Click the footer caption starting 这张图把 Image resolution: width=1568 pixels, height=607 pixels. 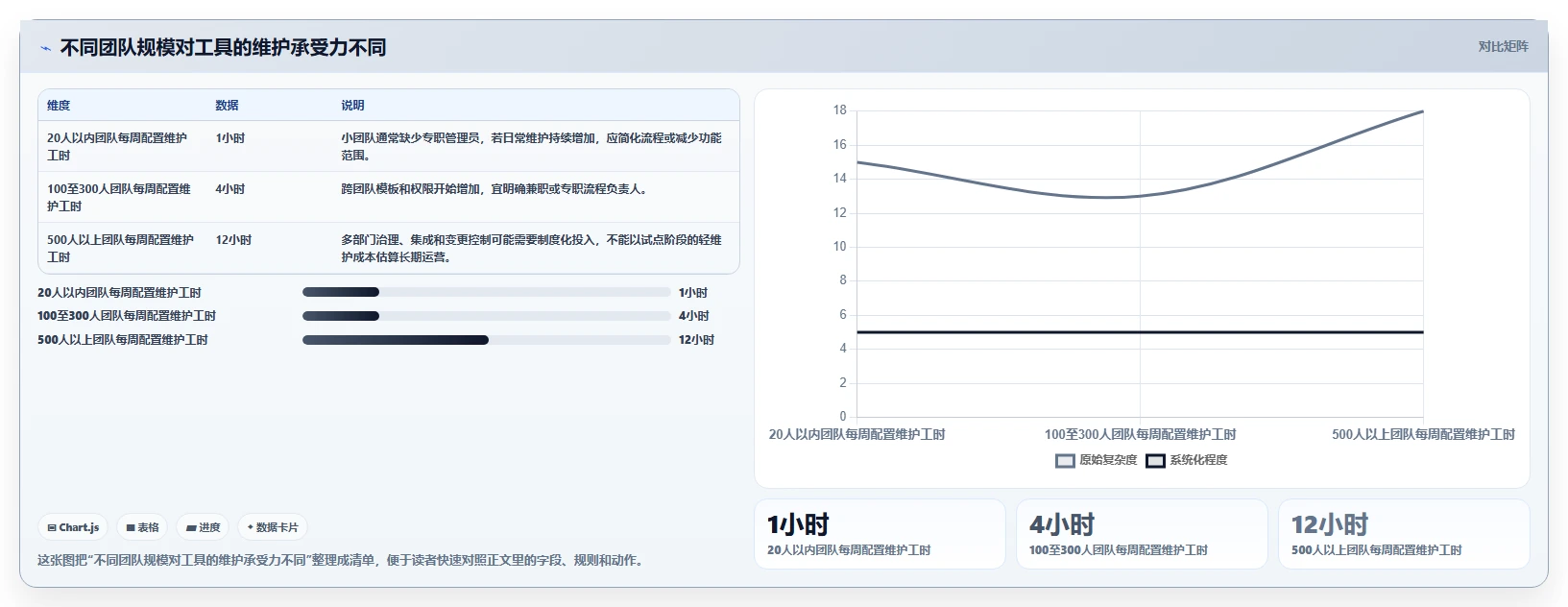(x=341, y=561)
